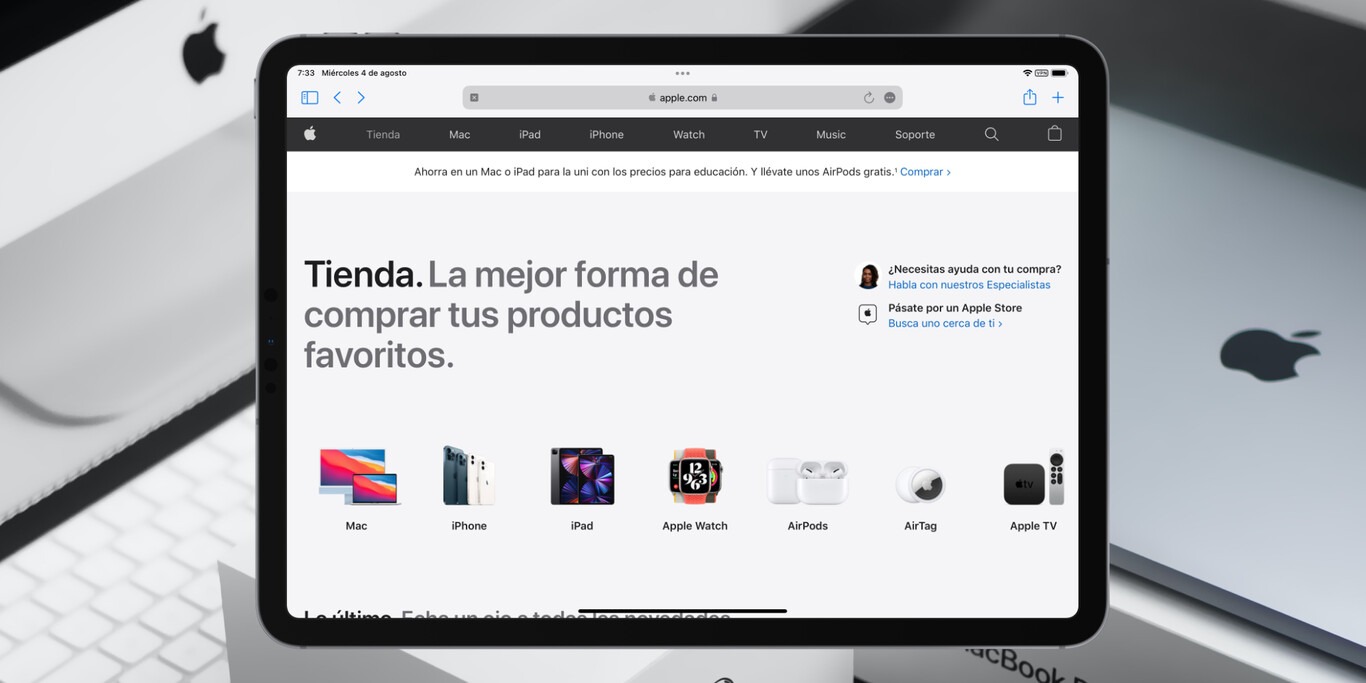Screen dimensions: 1366x683
Task: Go back to the previous page
Action: click(337, 98)
